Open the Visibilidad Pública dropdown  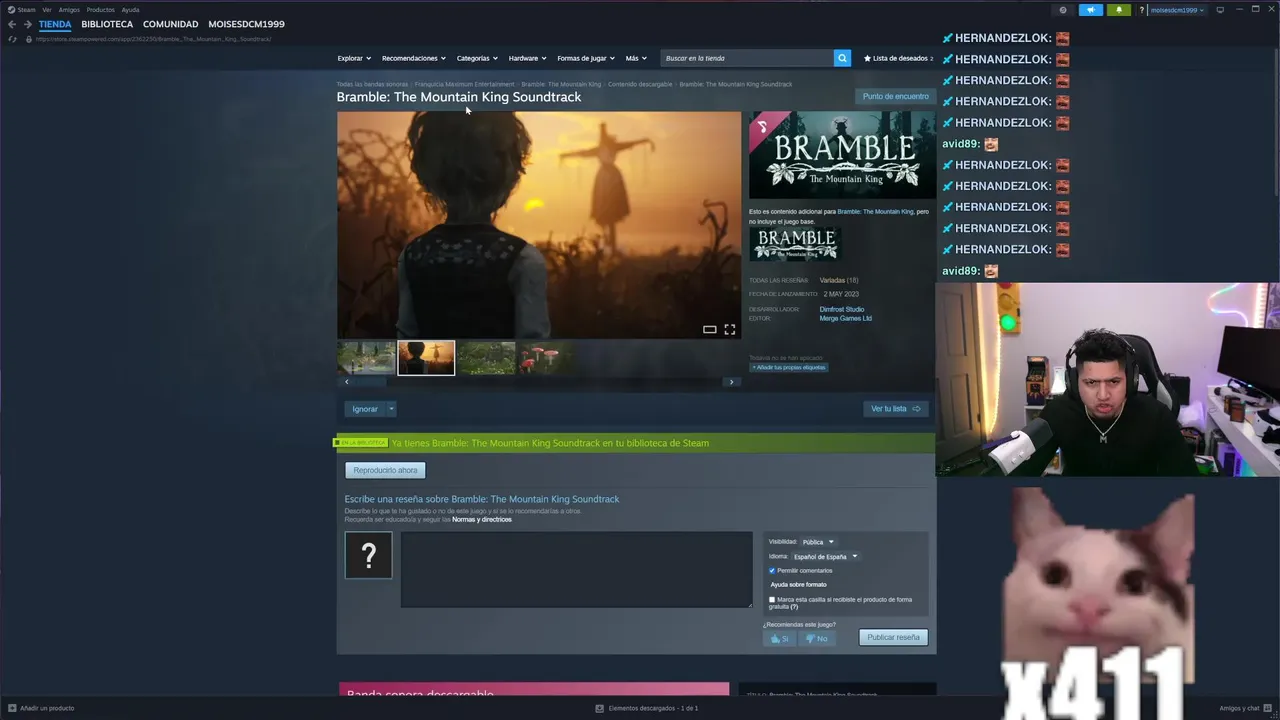pos(817,542)
